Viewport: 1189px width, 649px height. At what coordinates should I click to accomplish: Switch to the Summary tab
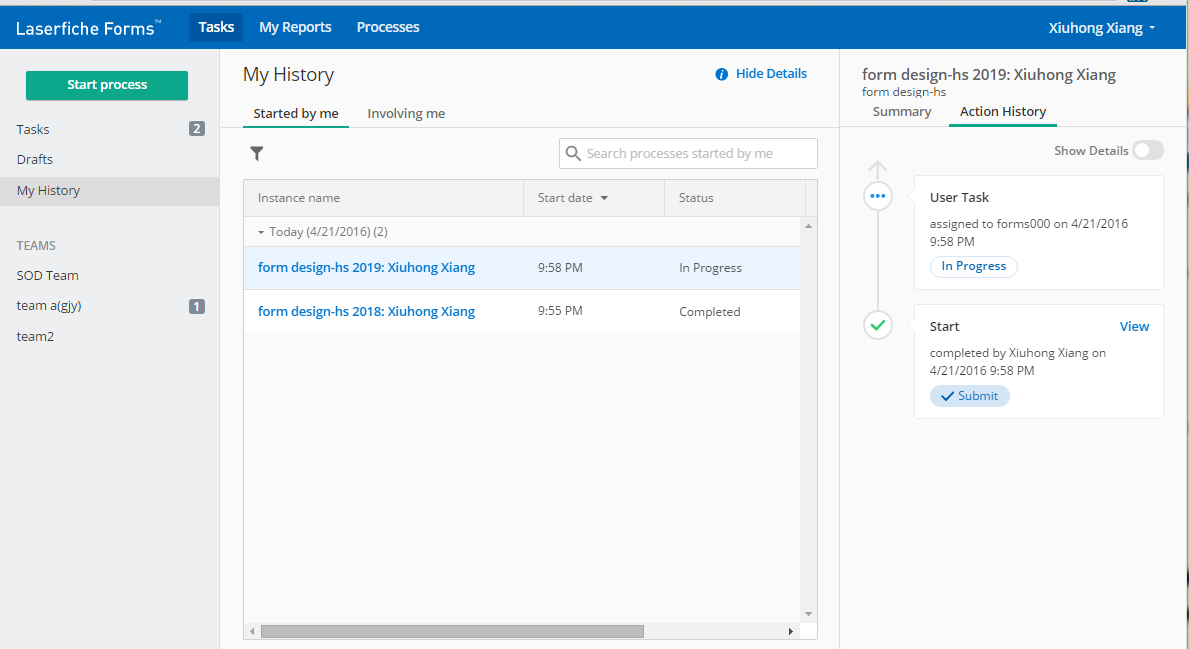(x=902, y=111)
